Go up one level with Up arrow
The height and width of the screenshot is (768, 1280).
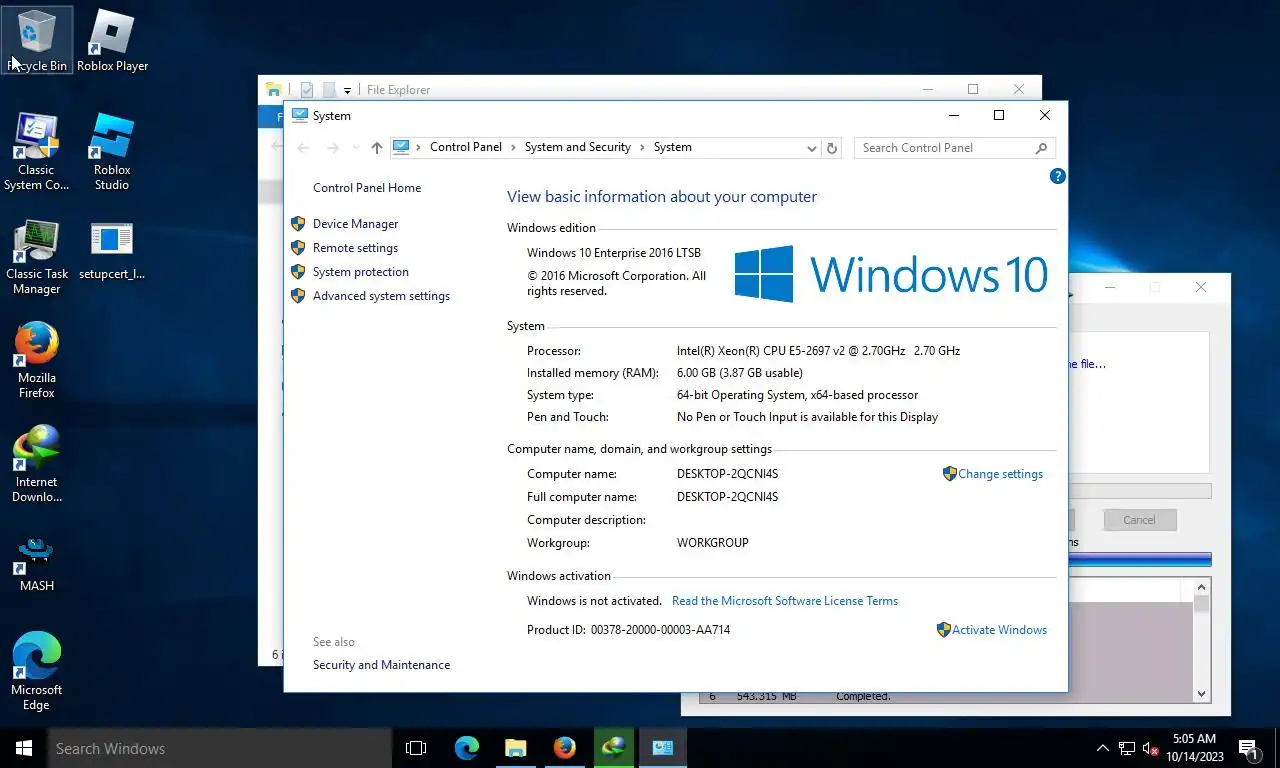click(x=376, y=148)
